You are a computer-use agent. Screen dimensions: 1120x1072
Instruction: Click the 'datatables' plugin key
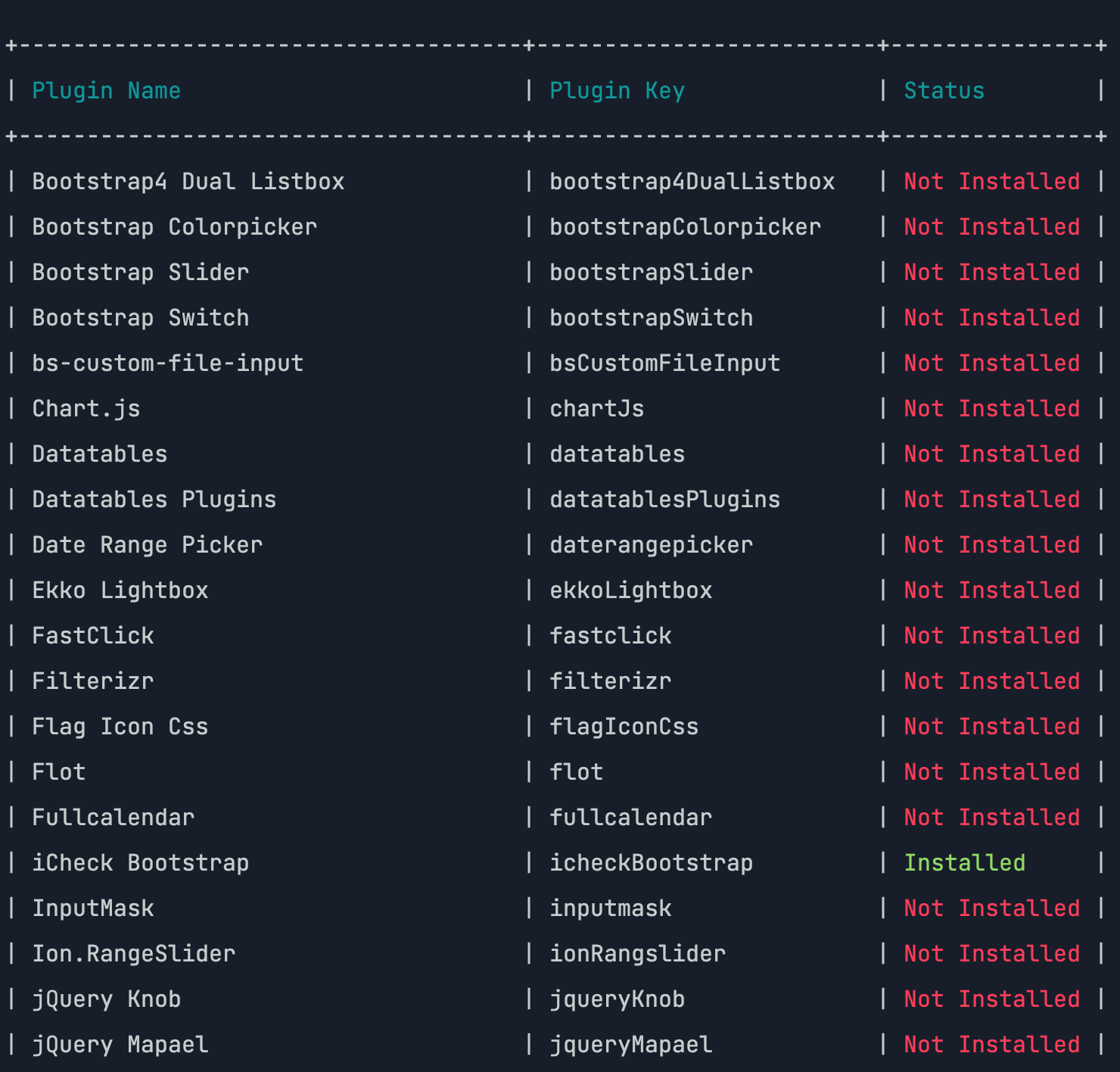coord(618,454)
